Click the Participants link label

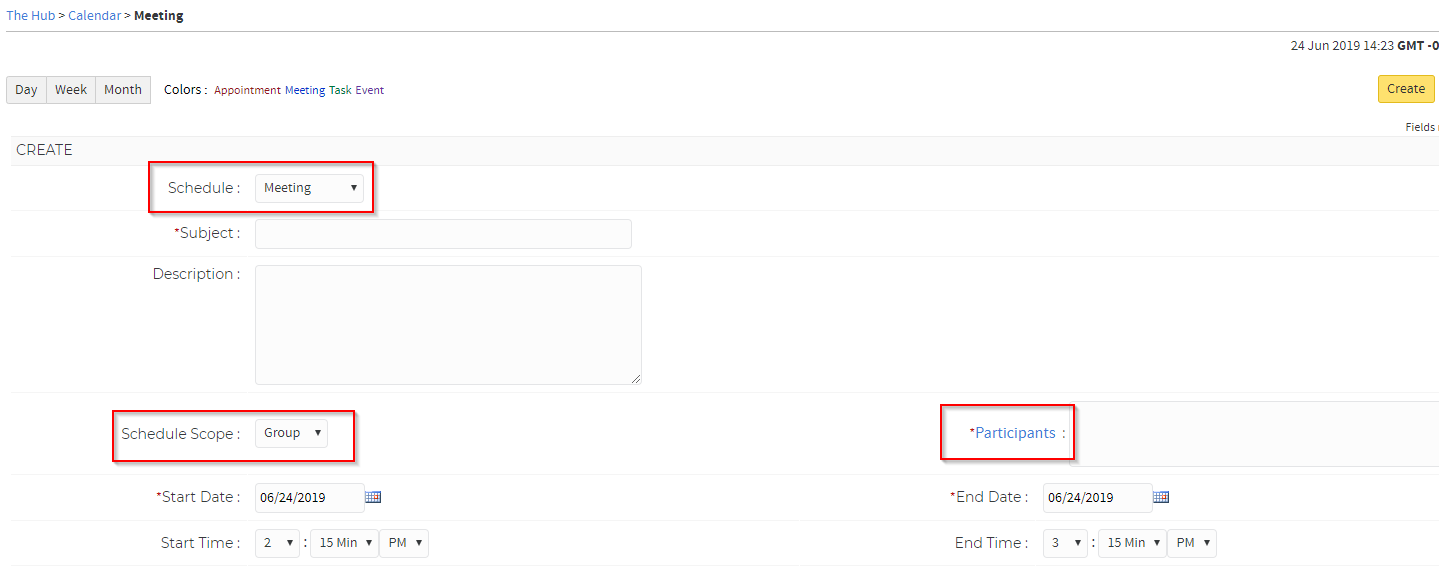[x=1015, y=433]
